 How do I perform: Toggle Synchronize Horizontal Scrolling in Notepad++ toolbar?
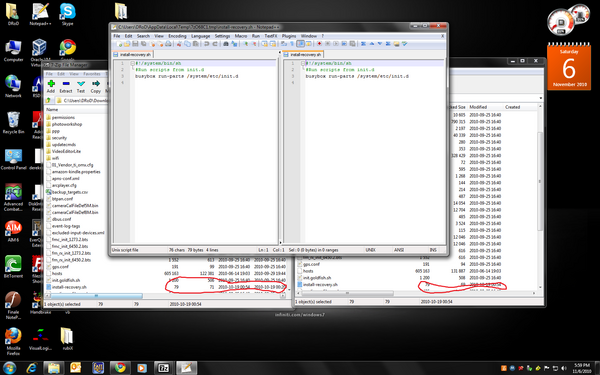pyautogui.click(x=273, y=44)
